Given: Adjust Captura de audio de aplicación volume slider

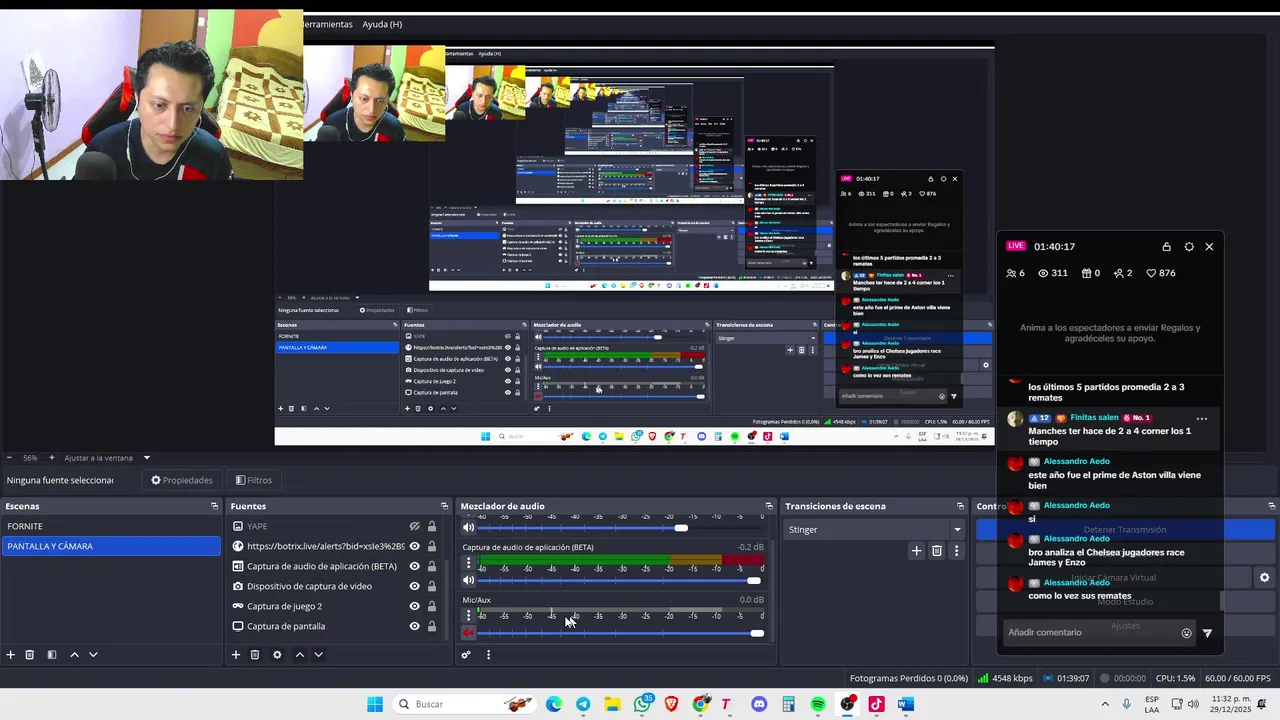Looking at the screenshot, I should 754,580.
